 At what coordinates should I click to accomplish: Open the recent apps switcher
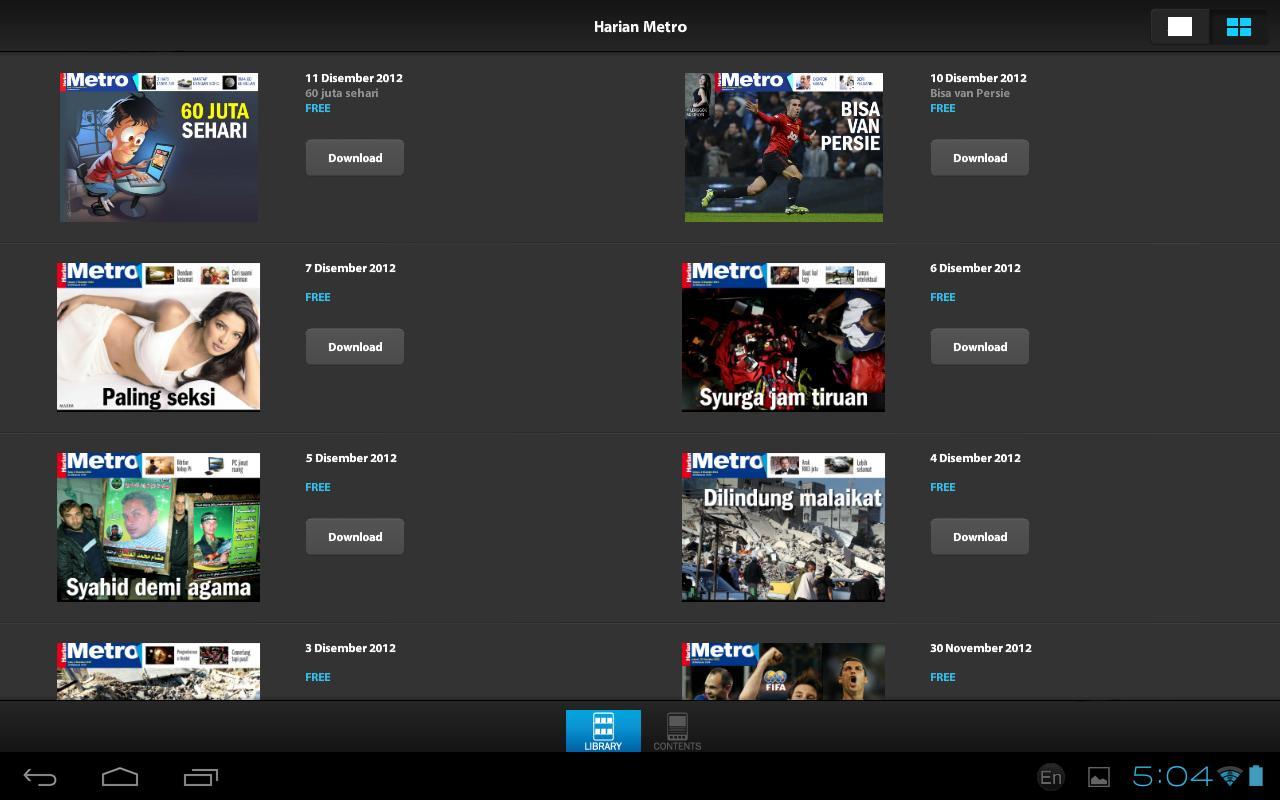pyautogui.click(x=200, y=777)
